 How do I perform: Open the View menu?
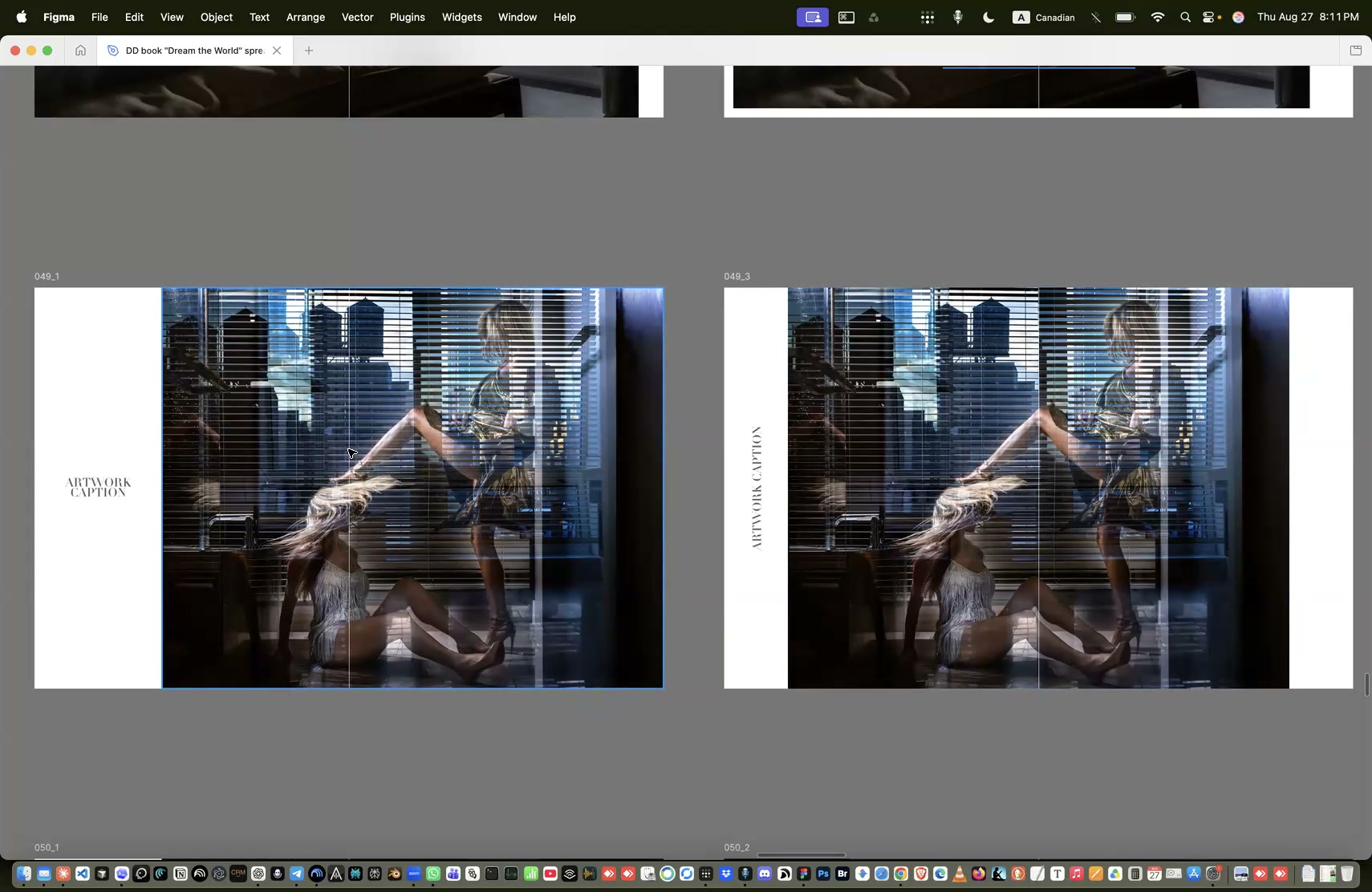[172, 17]
